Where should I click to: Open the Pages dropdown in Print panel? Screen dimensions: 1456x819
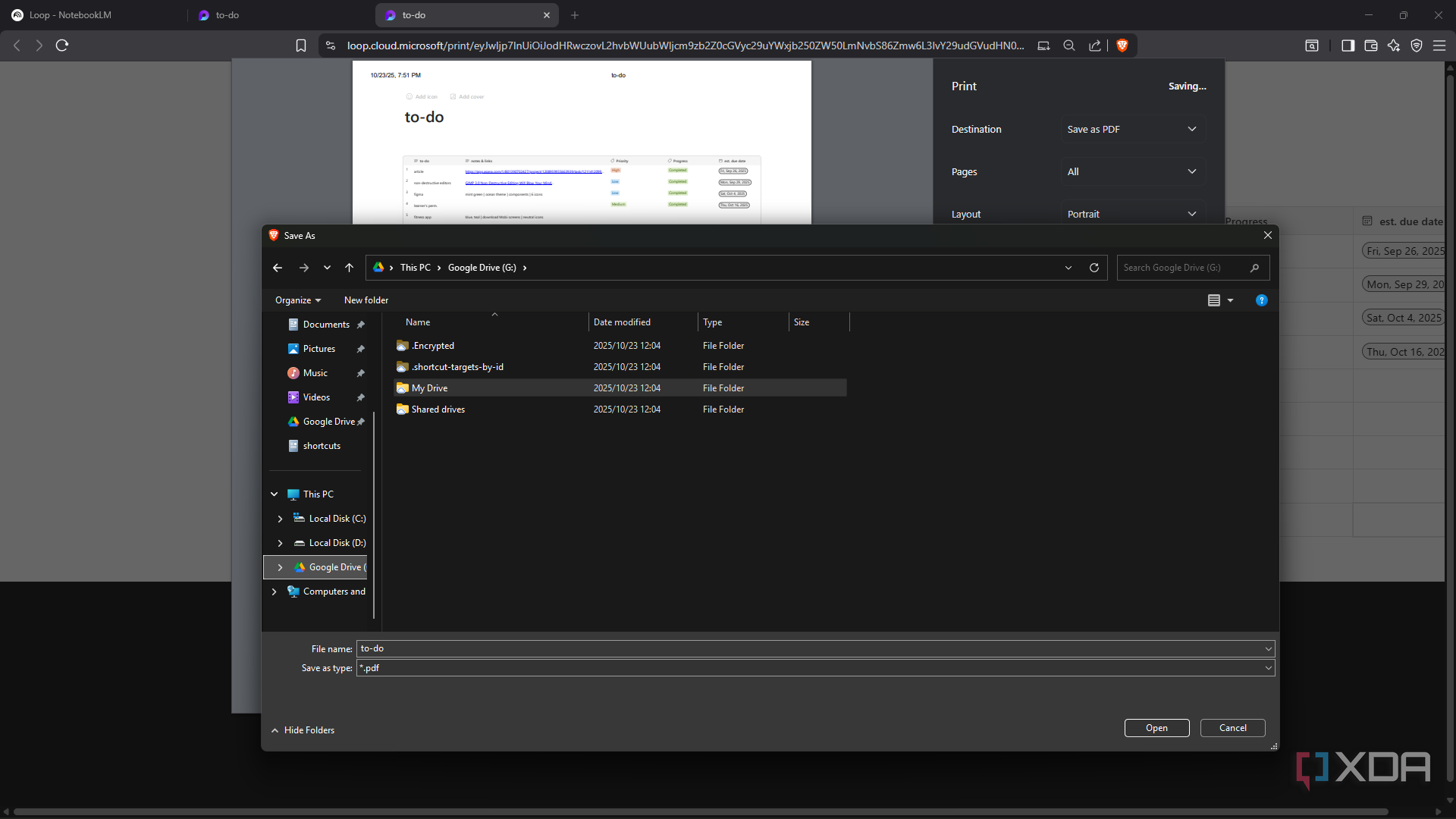[1132, 172]
